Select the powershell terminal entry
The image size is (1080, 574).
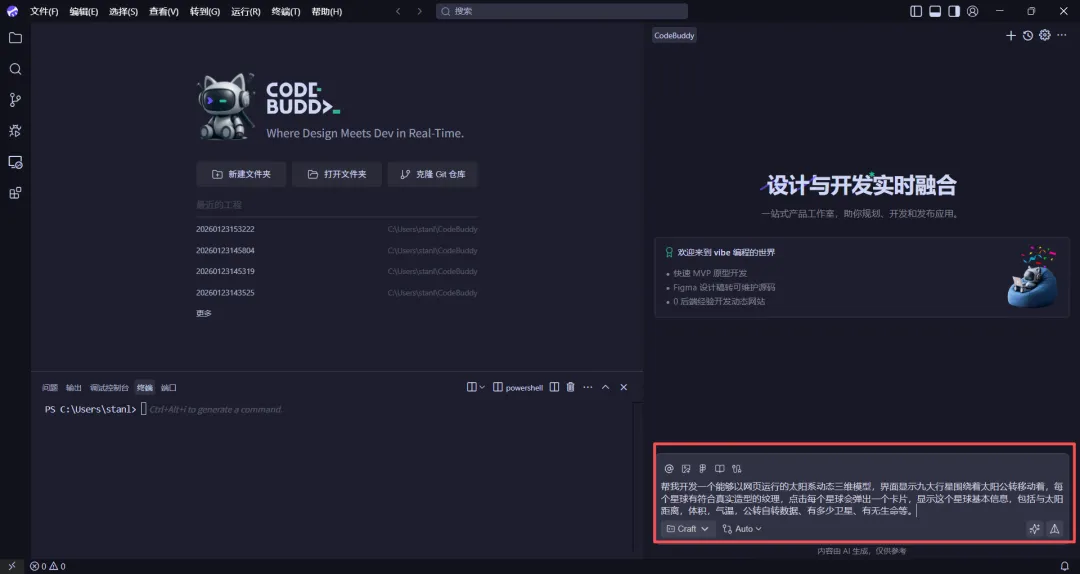518,387
